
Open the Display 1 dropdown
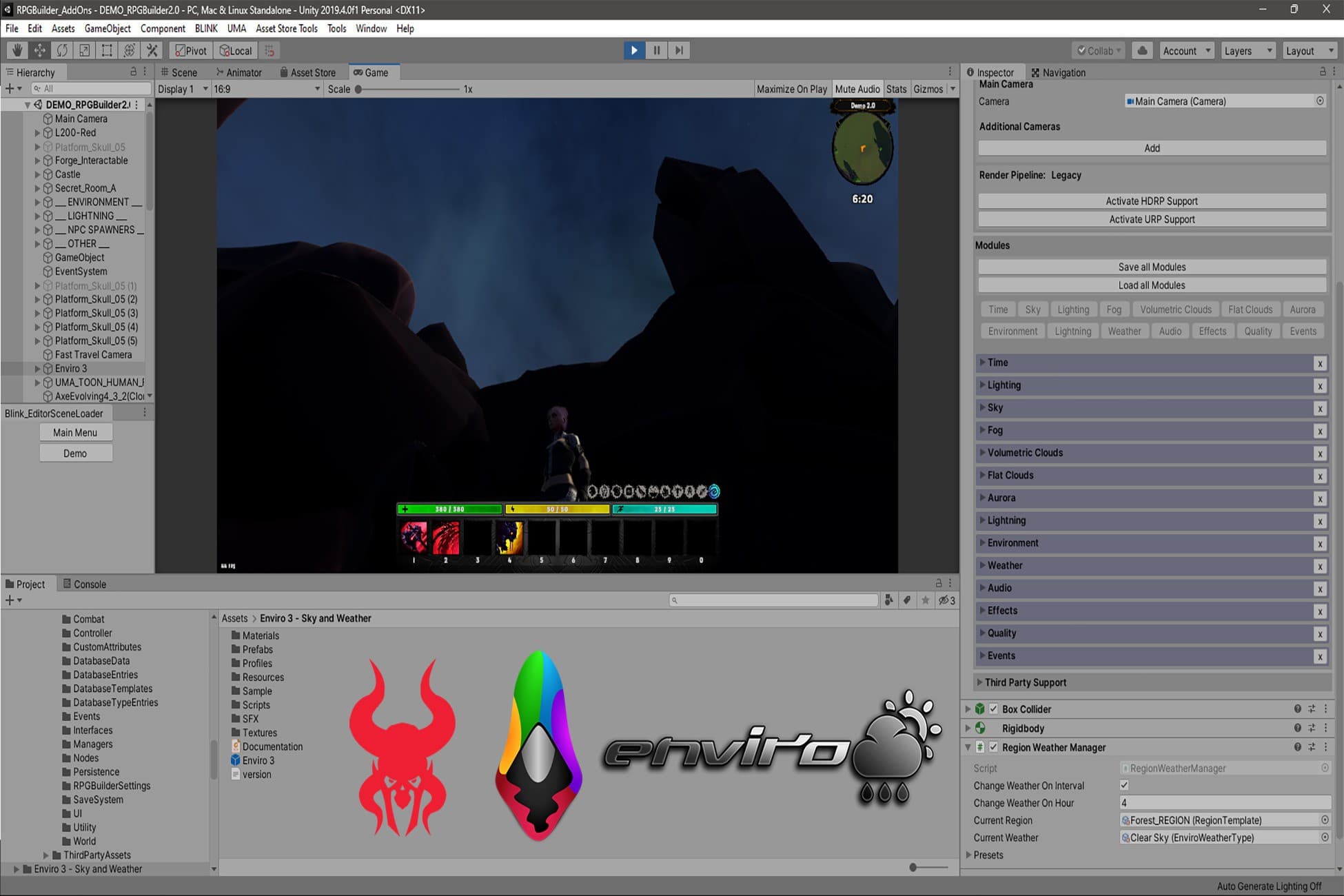183,89
